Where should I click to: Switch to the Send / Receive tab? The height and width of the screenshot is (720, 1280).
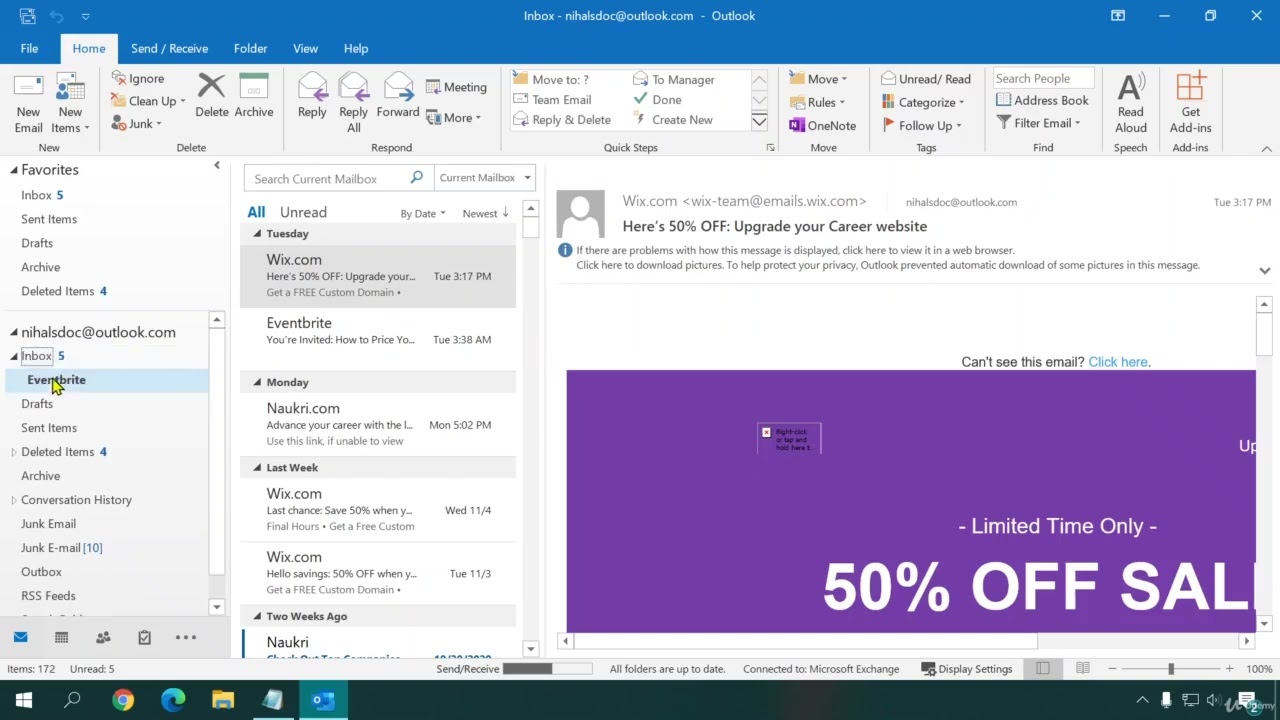coord(169,48)
